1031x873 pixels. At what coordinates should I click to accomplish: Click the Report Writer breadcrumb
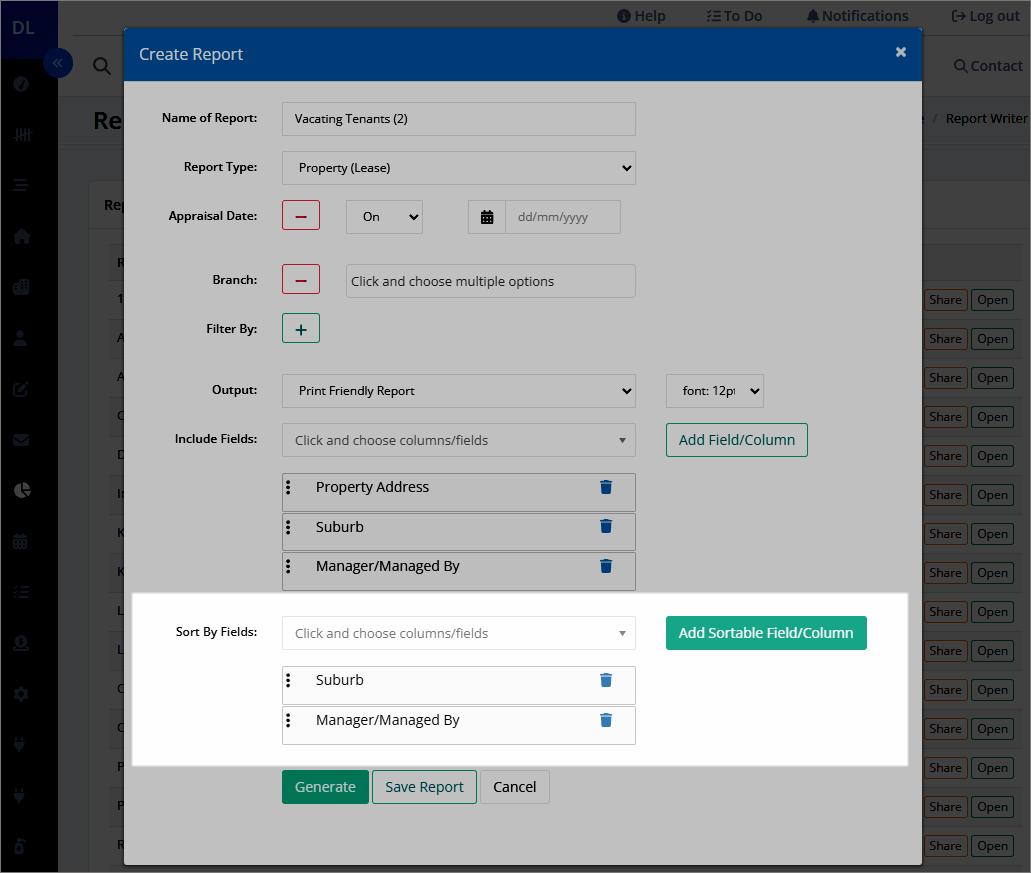point(986,118)
